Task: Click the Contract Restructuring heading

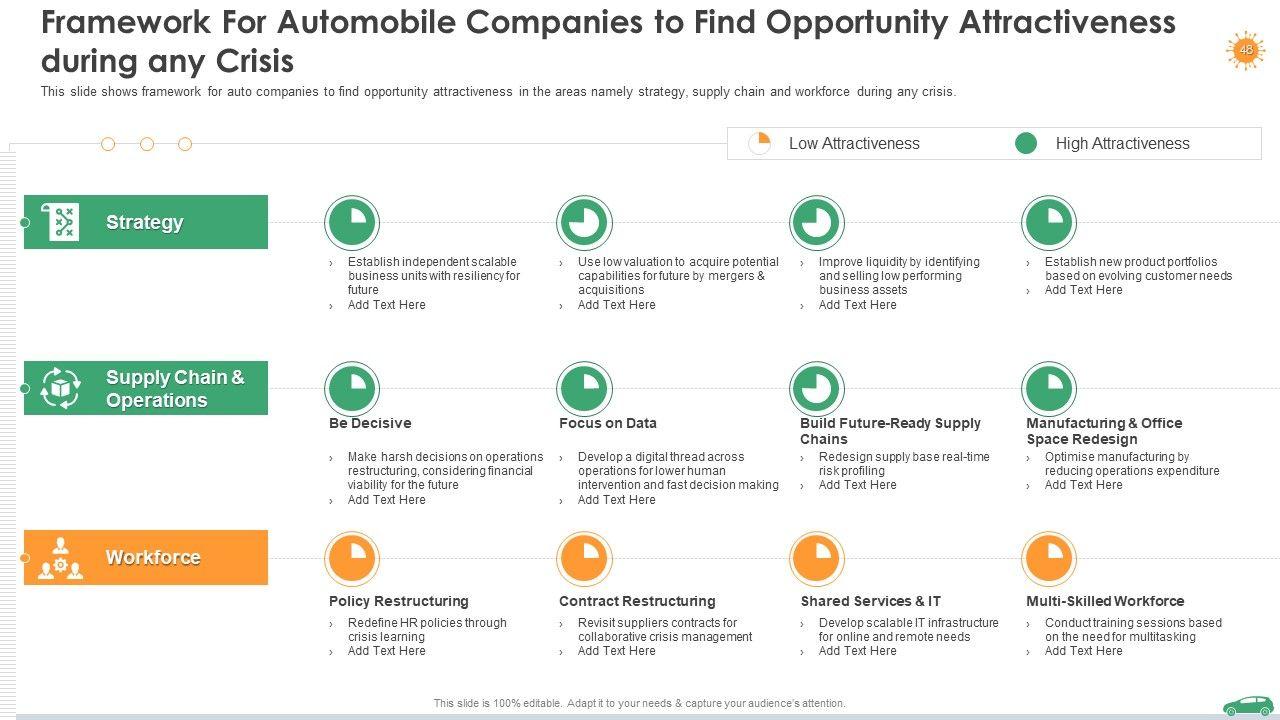Action: 637,601
